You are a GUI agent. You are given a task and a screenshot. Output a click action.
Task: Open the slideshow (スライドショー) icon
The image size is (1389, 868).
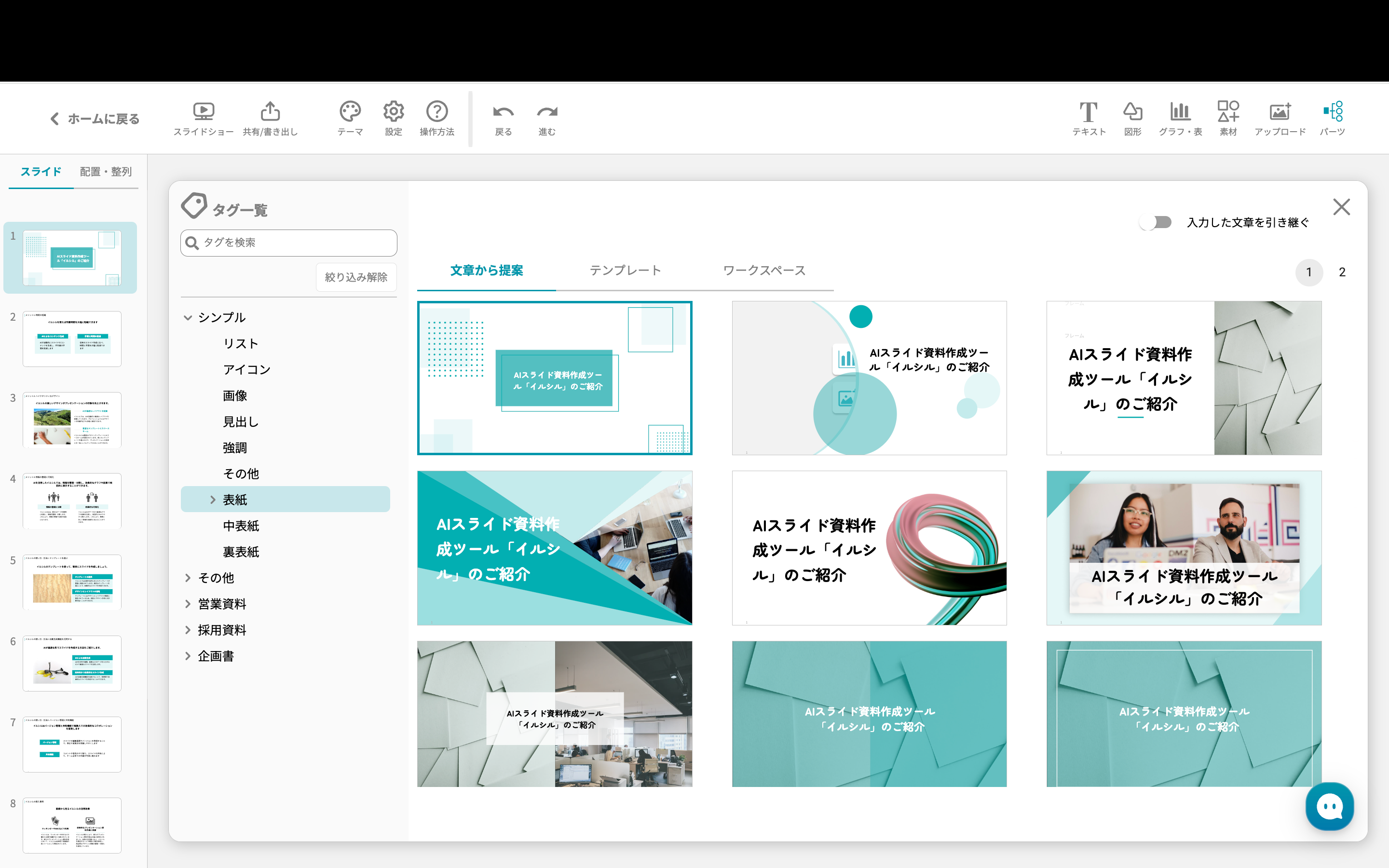click(203, 111)
